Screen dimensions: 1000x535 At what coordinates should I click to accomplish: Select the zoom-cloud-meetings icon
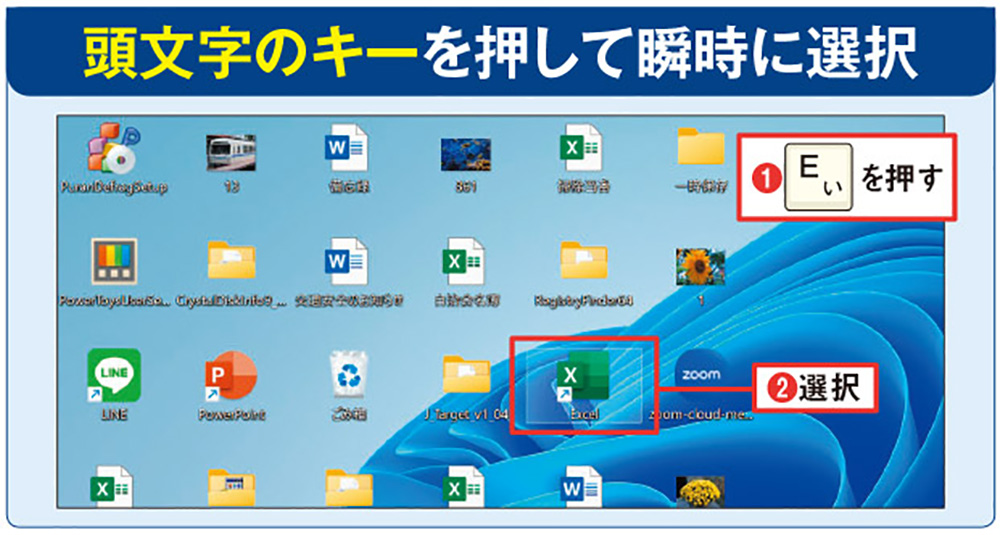(700, 374)
